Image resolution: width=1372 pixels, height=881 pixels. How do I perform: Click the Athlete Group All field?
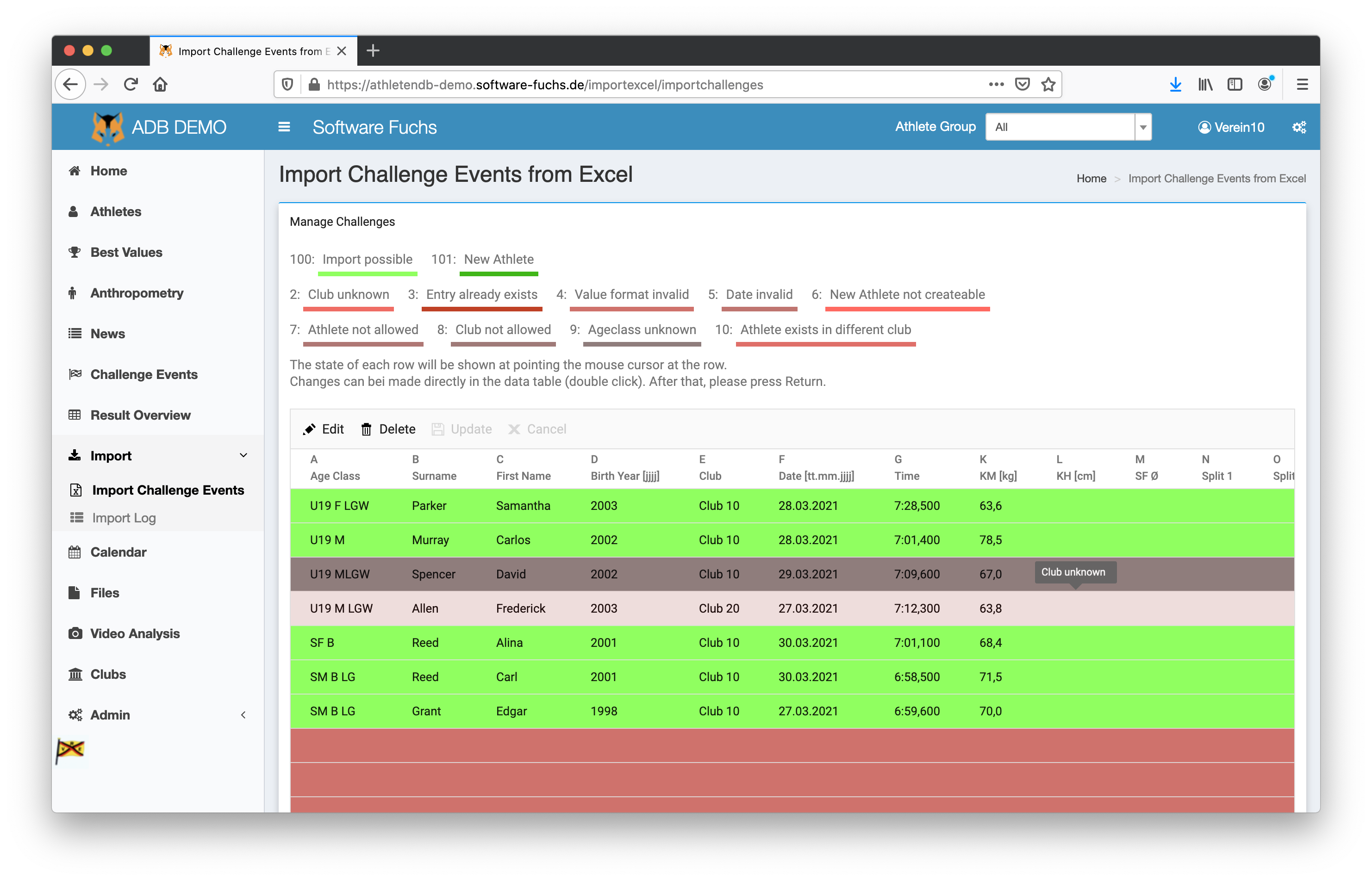1060,127
